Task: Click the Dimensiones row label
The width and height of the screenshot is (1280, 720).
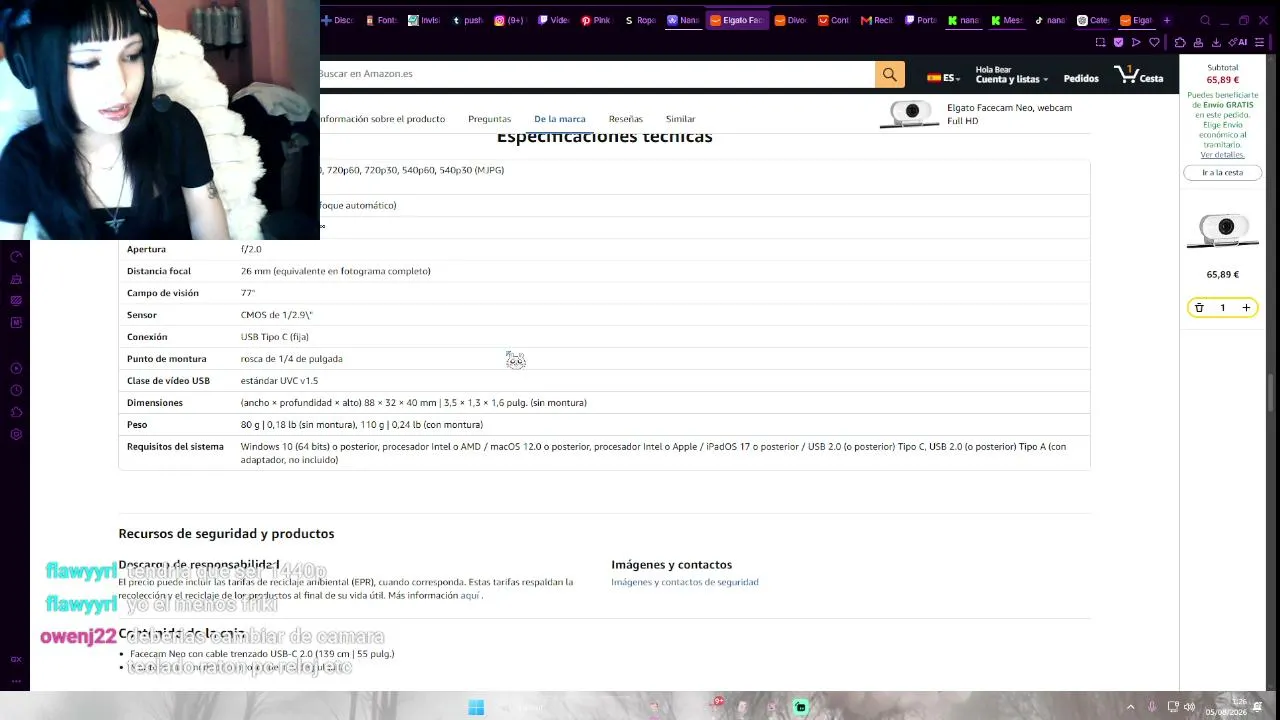Action: [x=155, y=403]
